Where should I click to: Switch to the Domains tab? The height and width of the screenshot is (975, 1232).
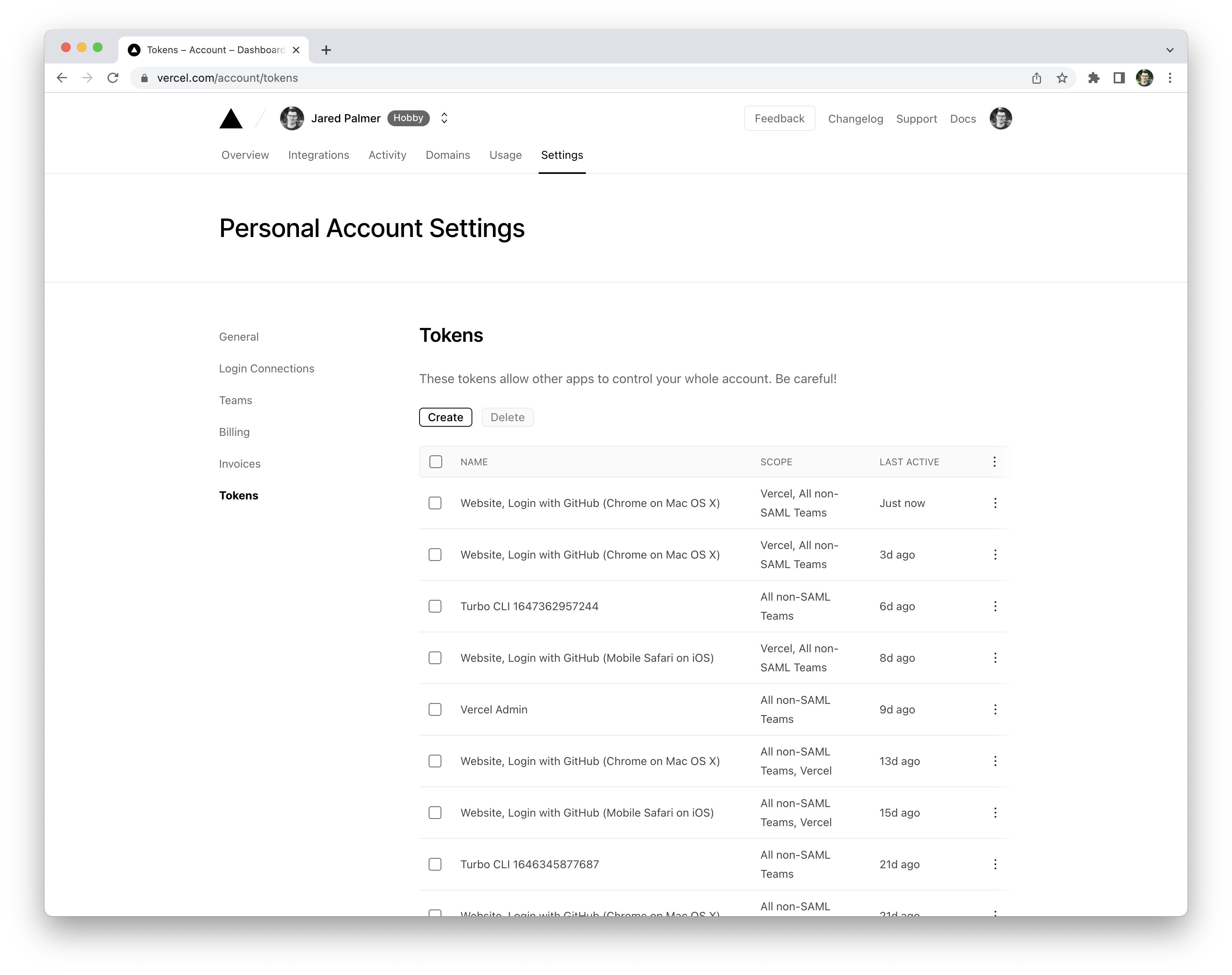coord(448,155)
